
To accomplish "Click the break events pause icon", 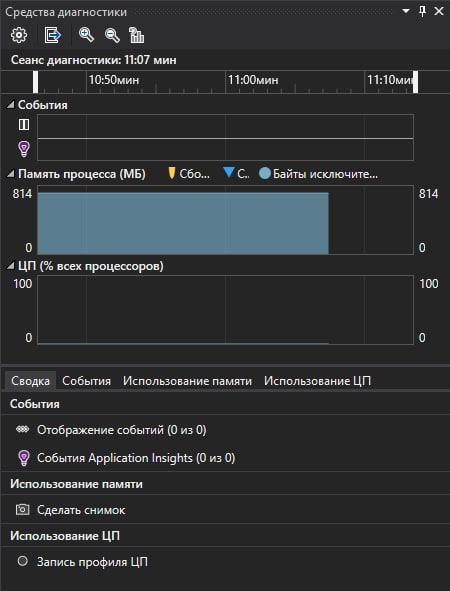I will click(x=24, y=124).
